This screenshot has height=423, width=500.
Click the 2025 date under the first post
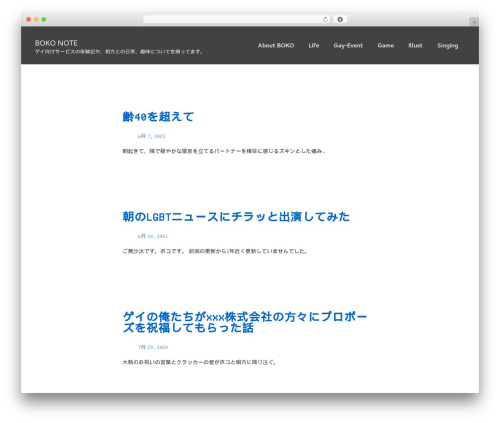151,136
